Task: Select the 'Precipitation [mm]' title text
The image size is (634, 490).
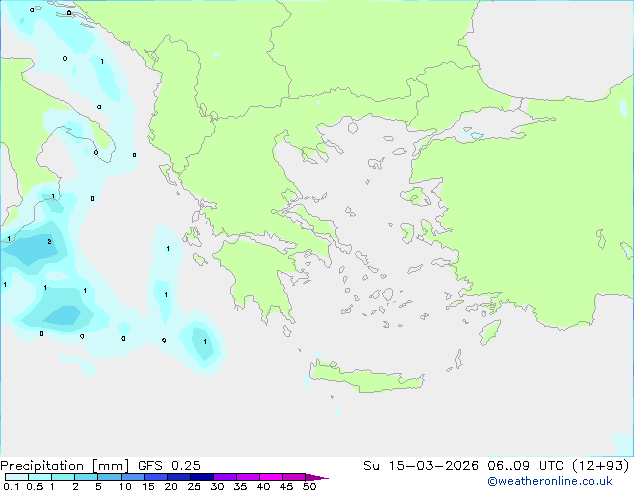Action: pyautogui.click(x=65, y=466)
